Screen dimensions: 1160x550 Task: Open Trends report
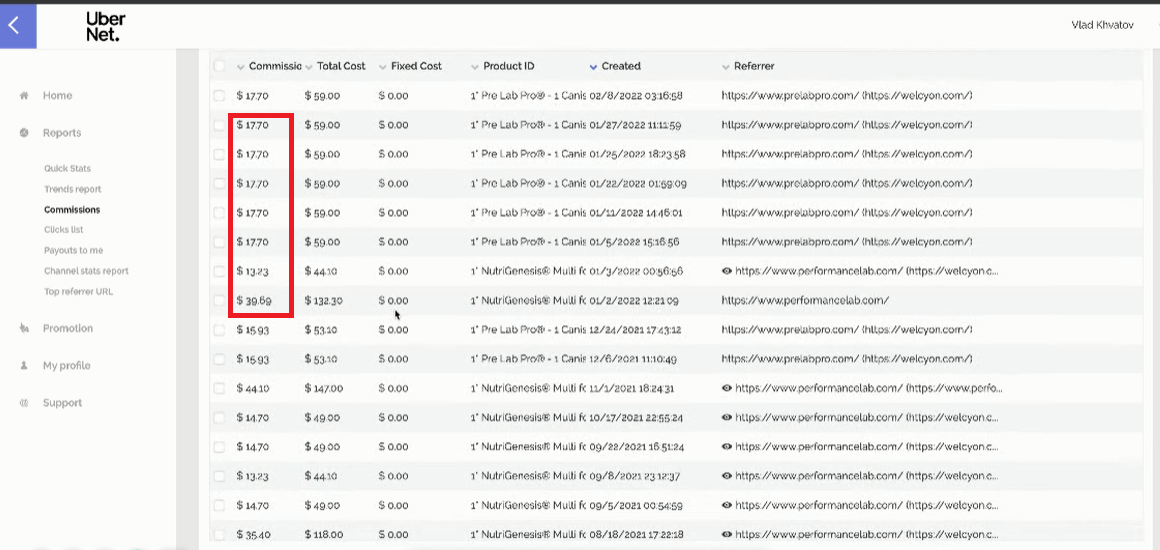click(72, 190)
